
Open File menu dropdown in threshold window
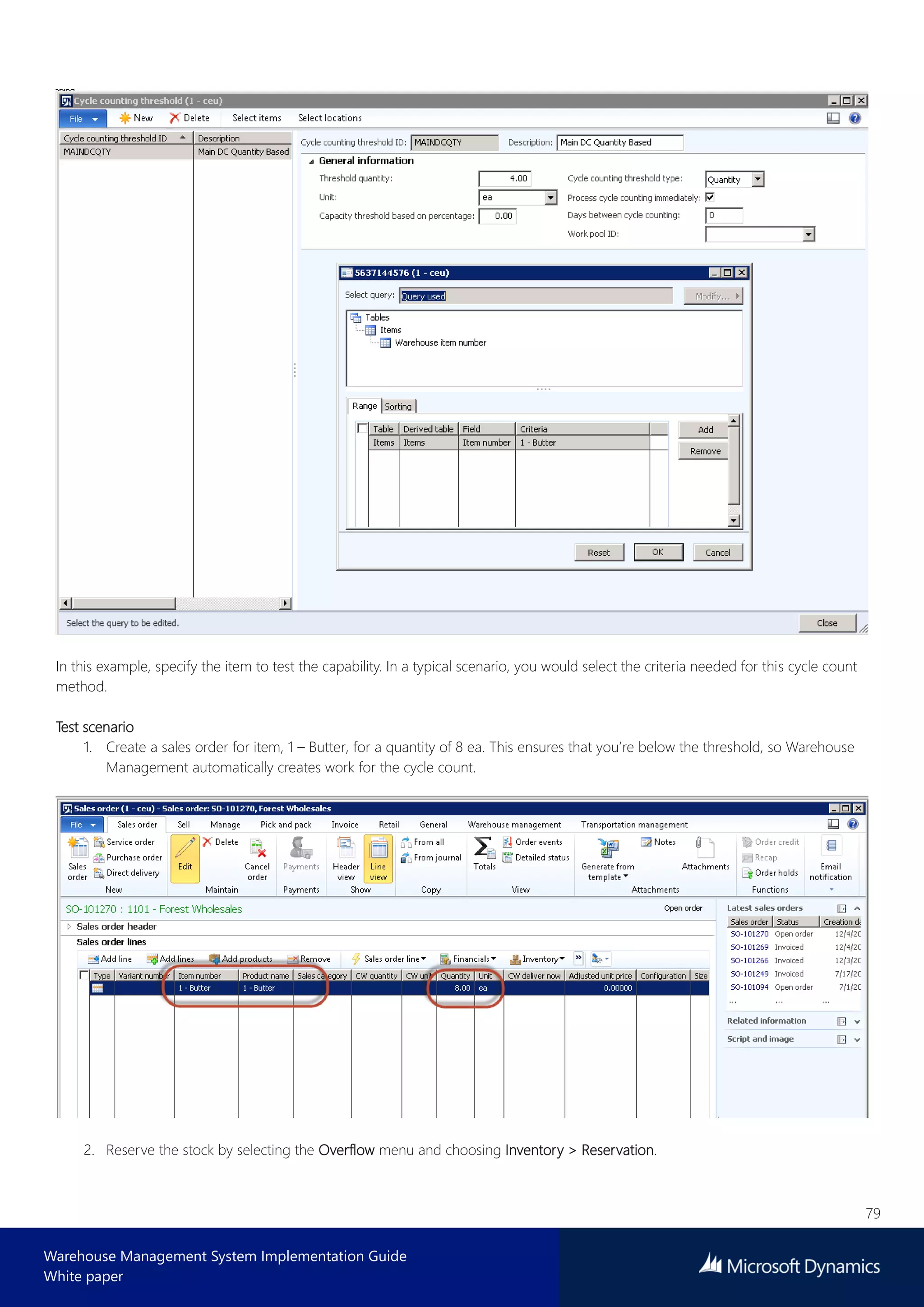[x=83, y=118]
